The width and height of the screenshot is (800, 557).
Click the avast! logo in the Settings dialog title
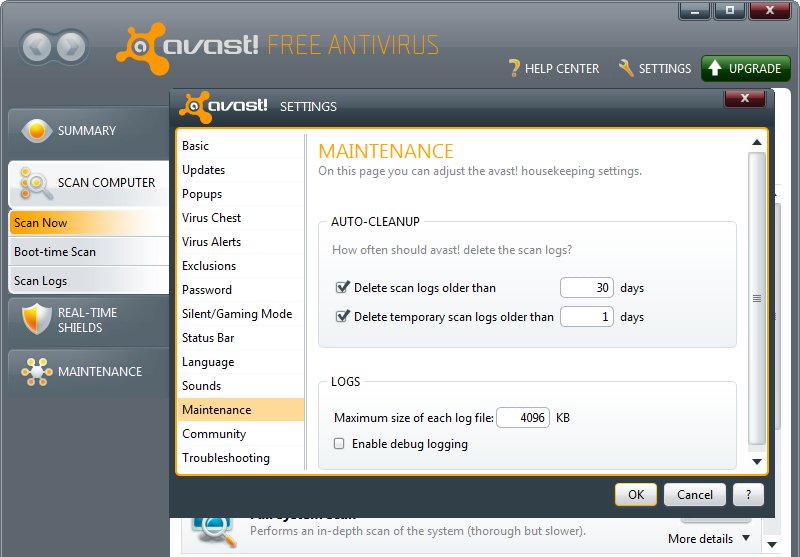[223, 107]
